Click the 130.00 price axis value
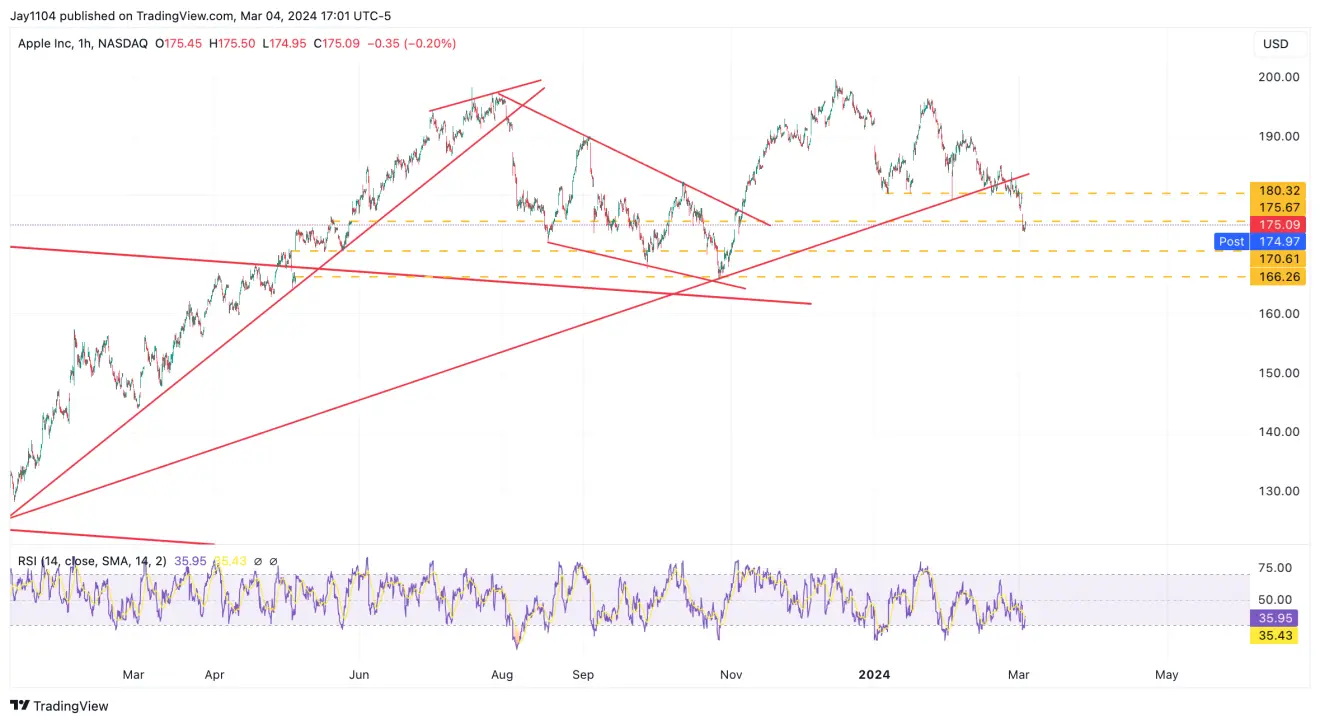 (1280, 491)
